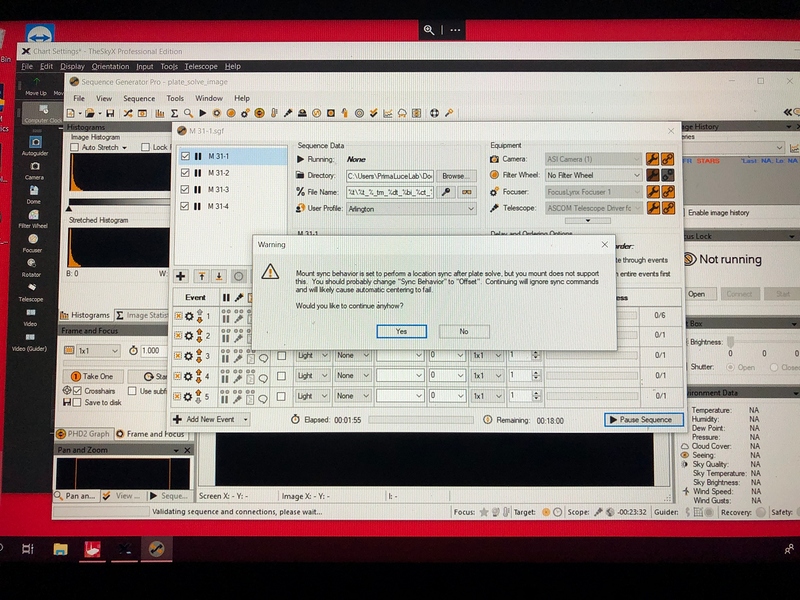Click the Pause Sequence button
This screenshot has width=800, height=600.
click(644, 420)
